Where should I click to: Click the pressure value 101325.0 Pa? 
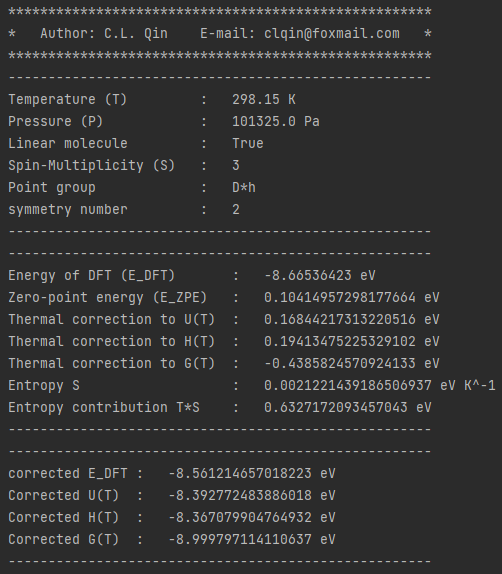coord(276,122)
